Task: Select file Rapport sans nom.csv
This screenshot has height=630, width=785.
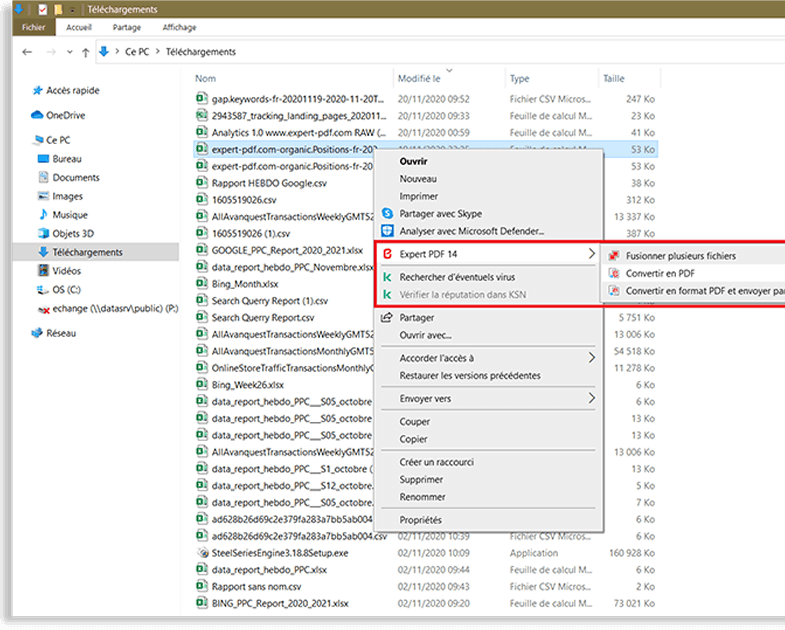Action: (256, 586)
